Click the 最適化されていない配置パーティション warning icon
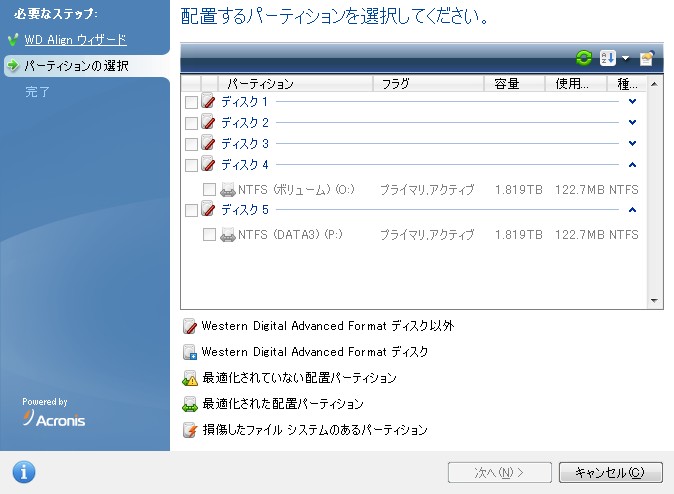The image size is (674, 494). [x=190, y=378]
